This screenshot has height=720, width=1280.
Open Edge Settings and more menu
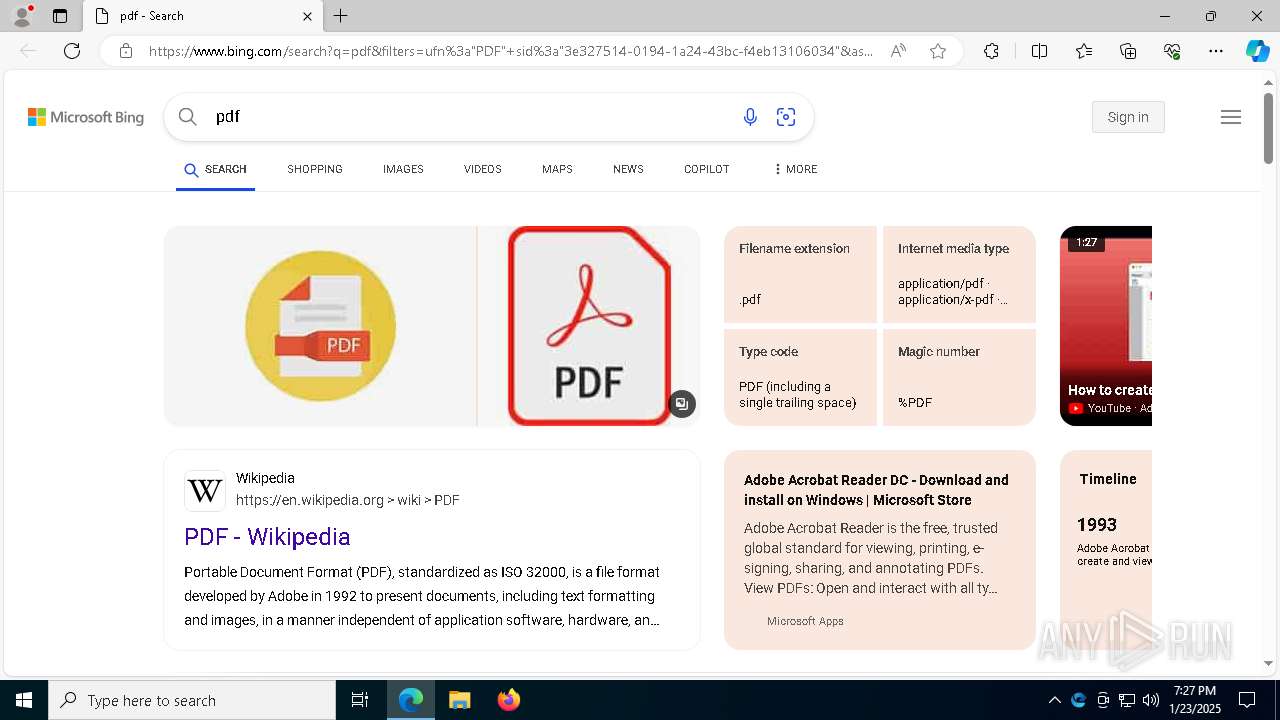pyautogui.click(x=1216, y=51)
